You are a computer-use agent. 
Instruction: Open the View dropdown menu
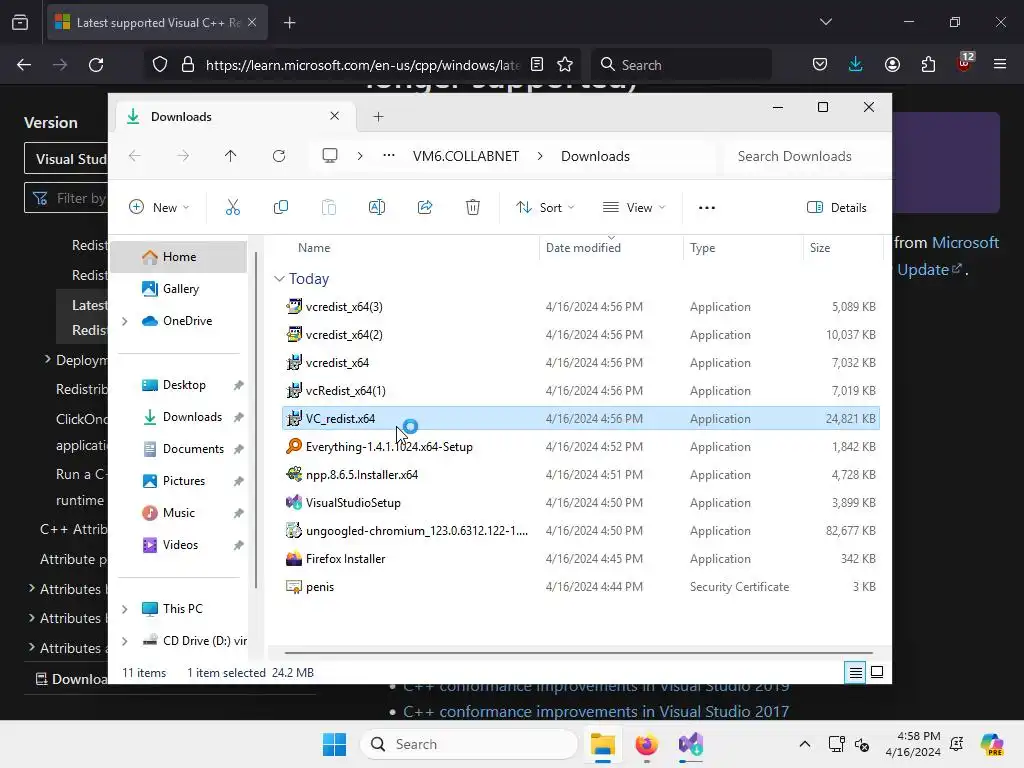pyautogui.click(x=634, y=208)
